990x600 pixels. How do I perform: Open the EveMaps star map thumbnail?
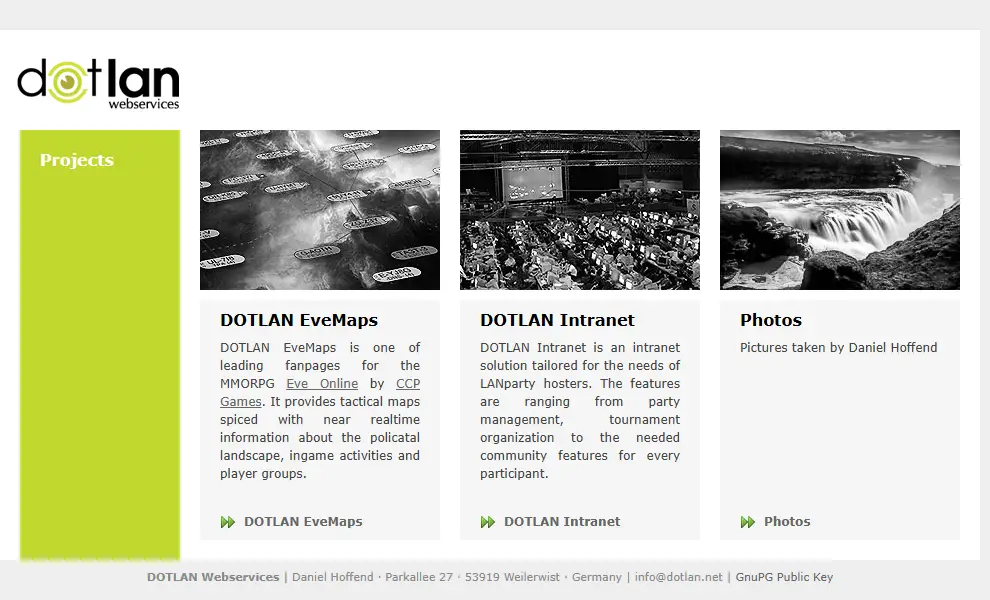(x=320, y=210)
